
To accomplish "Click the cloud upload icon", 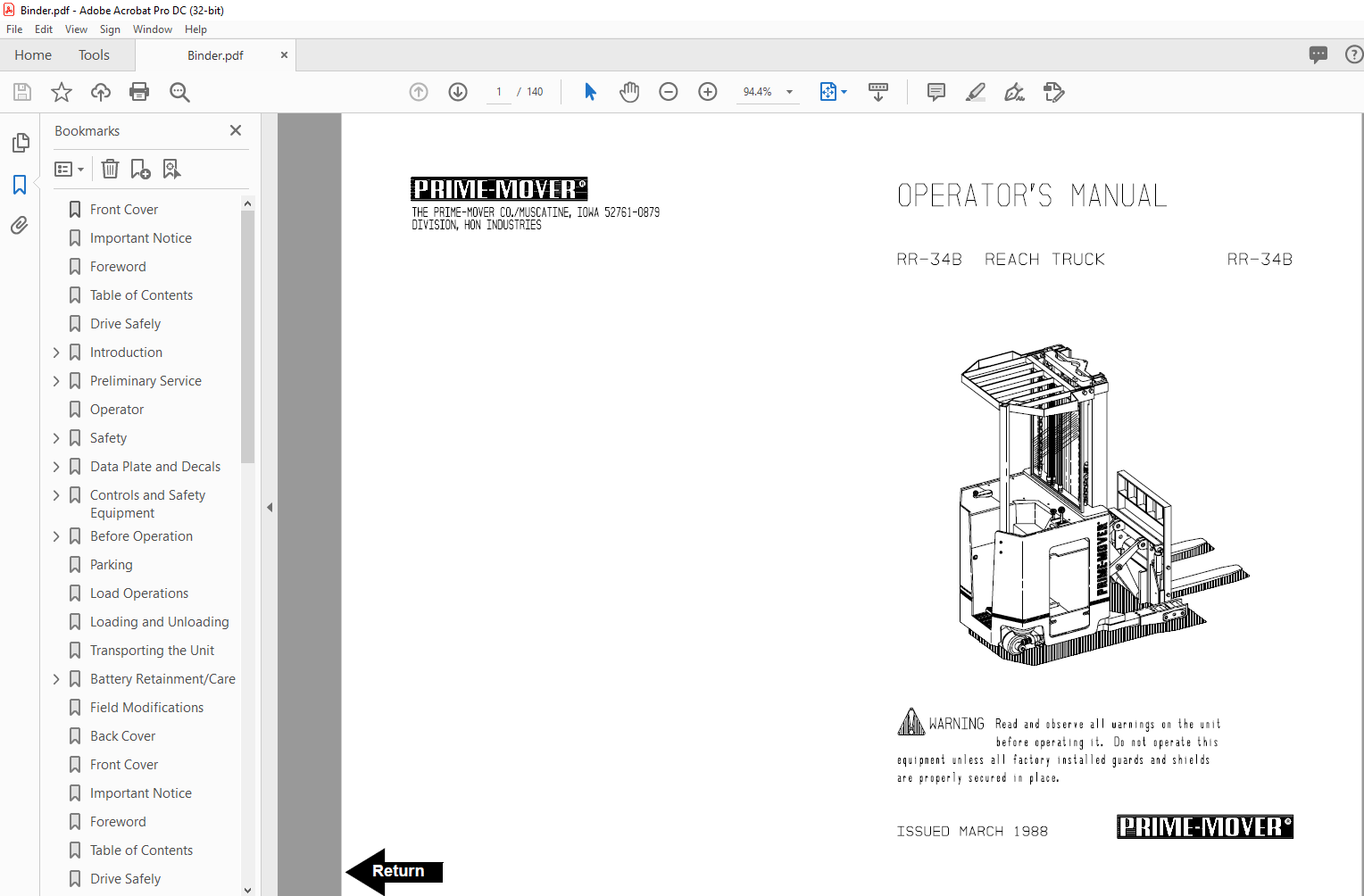I will tap(101, 92).
